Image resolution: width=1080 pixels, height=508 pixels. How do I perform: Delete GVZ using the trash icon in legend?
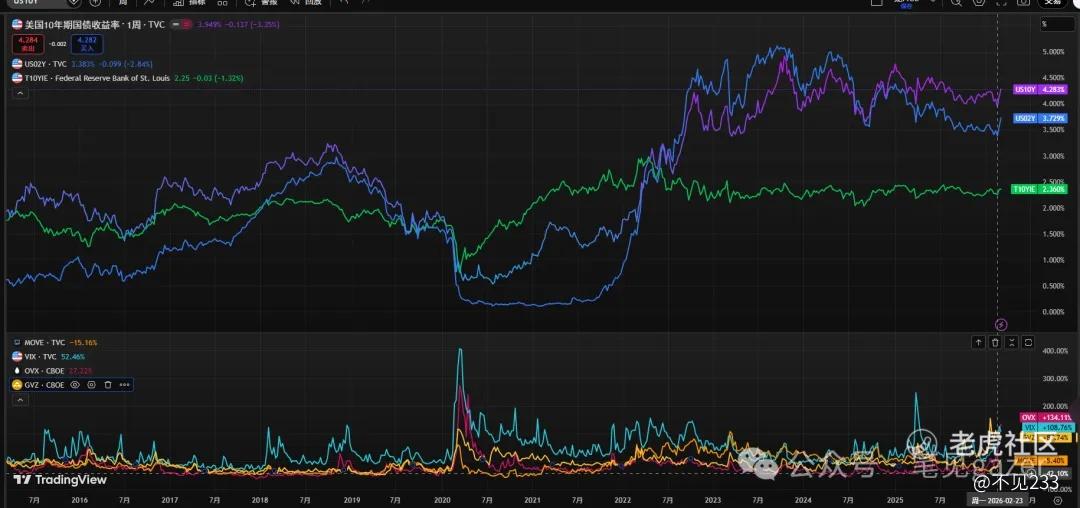[x=108, y=385]
